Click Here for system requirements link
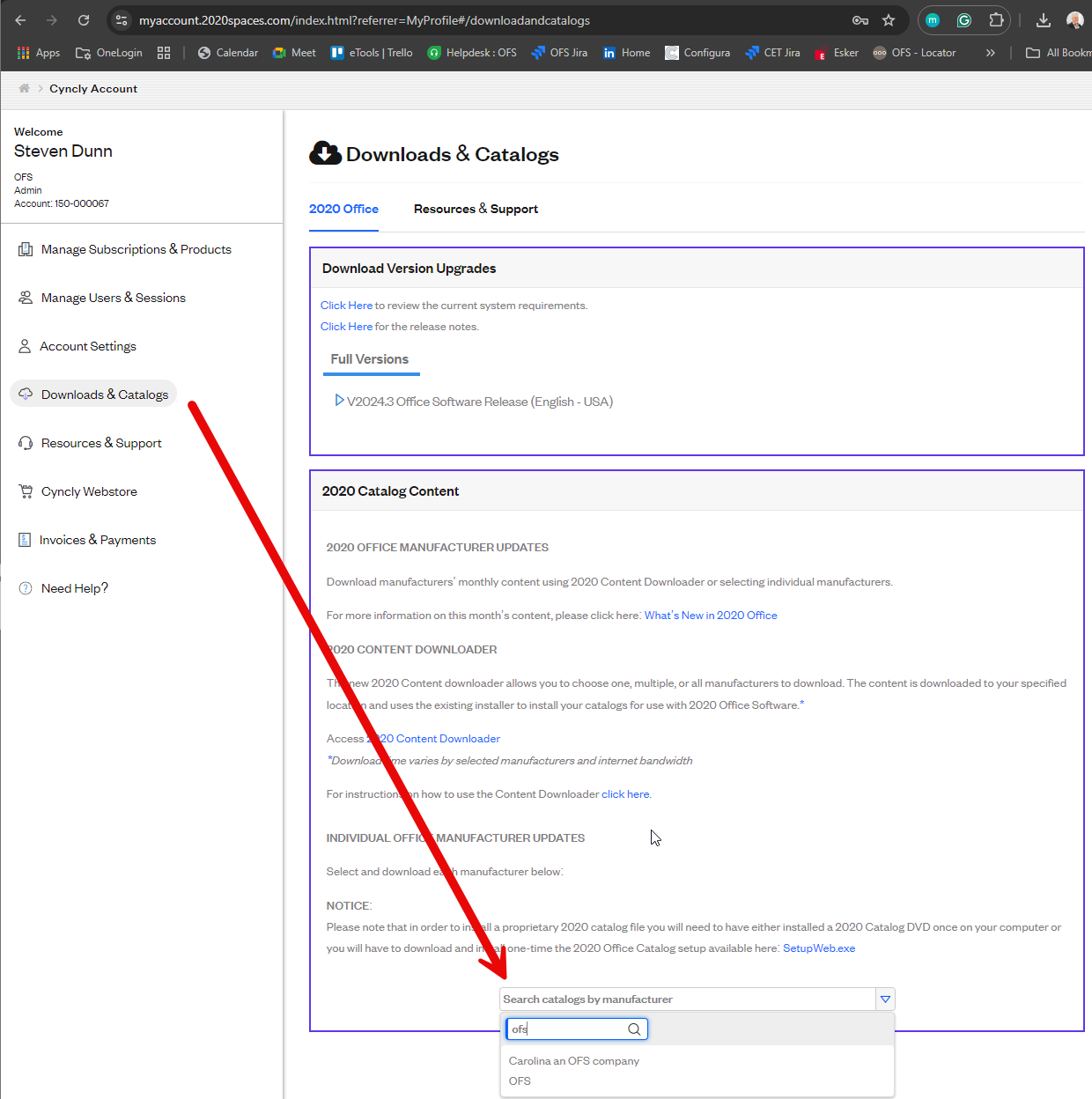Image resolution: width=1092 pixels, height=1099 pixels. pos(346,306)
